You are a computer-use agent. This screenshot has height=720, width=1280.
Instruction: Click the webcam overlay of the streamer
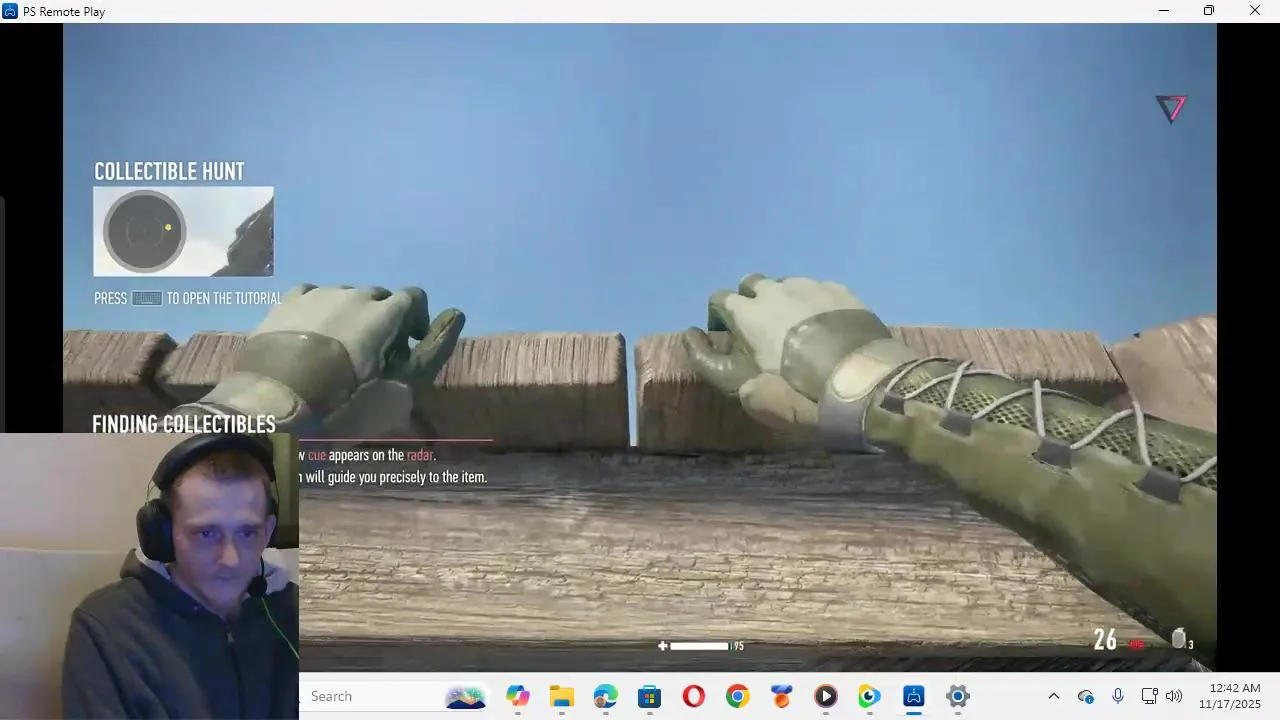point(149,576)
